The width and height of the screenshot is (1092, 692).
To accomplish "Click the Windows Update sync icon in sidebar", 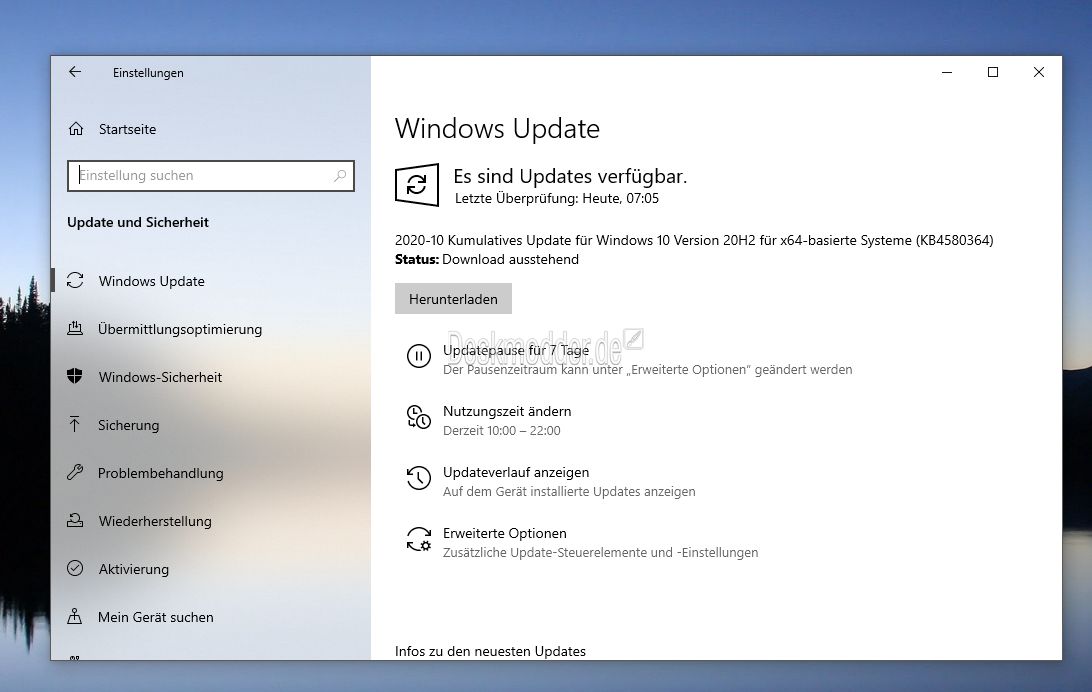I will pos(75,281).
